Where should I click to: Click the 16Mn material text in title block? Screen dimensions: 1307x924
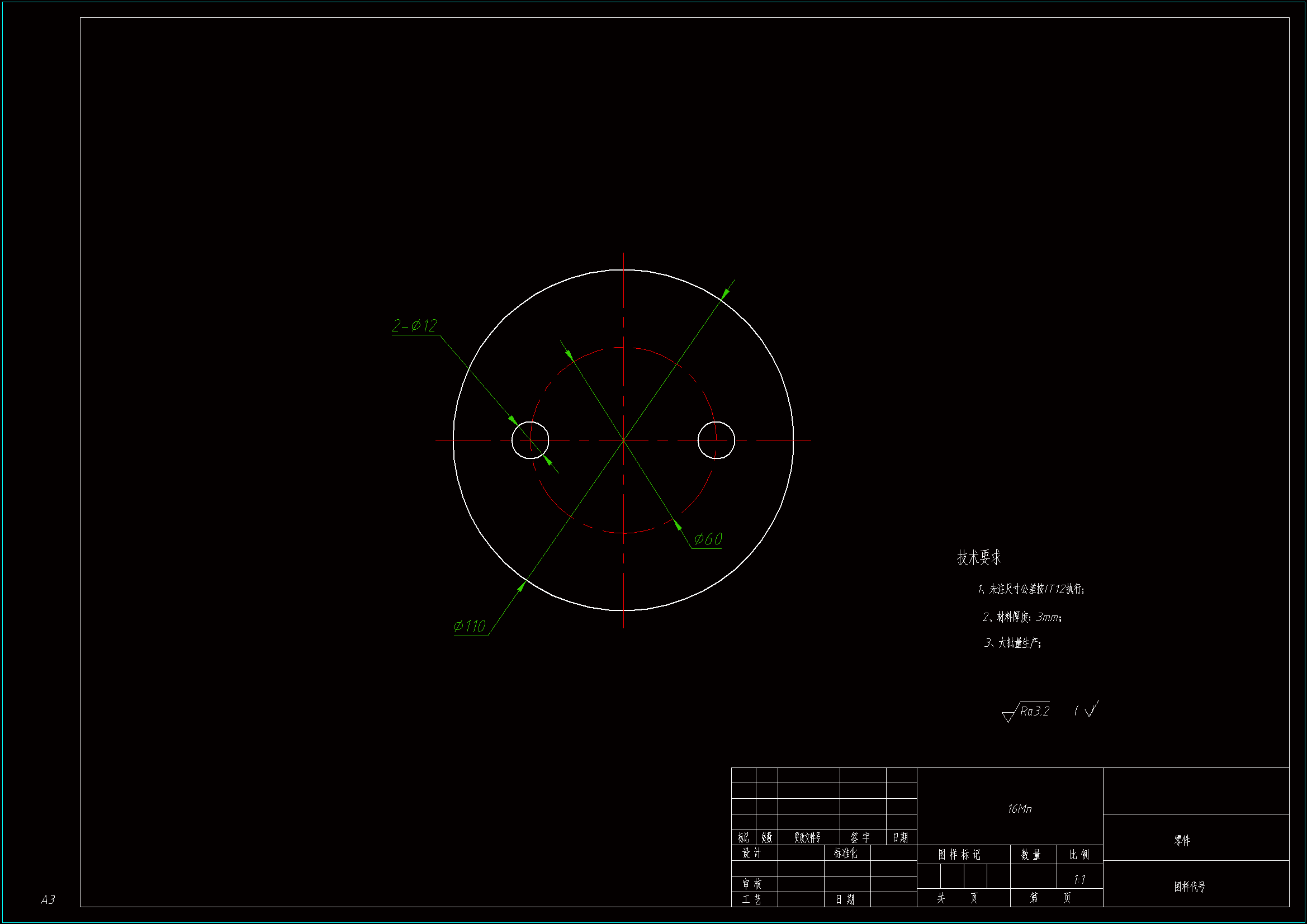[1019, 809]
